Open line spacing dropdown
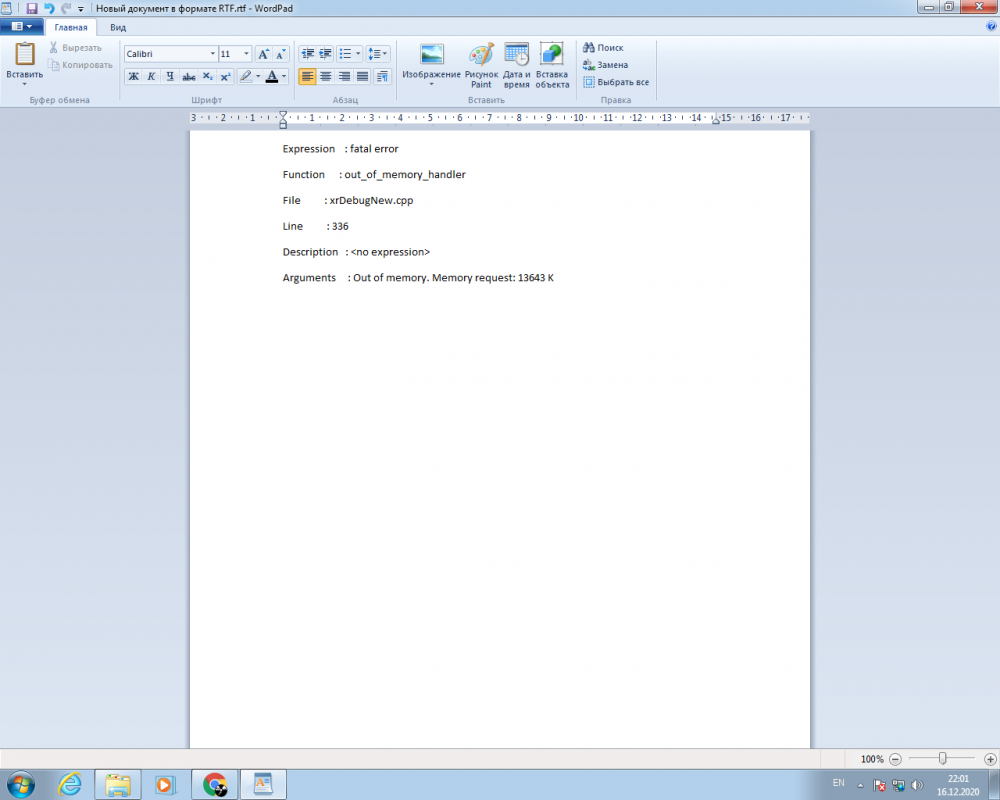Viewport: 1000px width, 800px height. [378, 54]
